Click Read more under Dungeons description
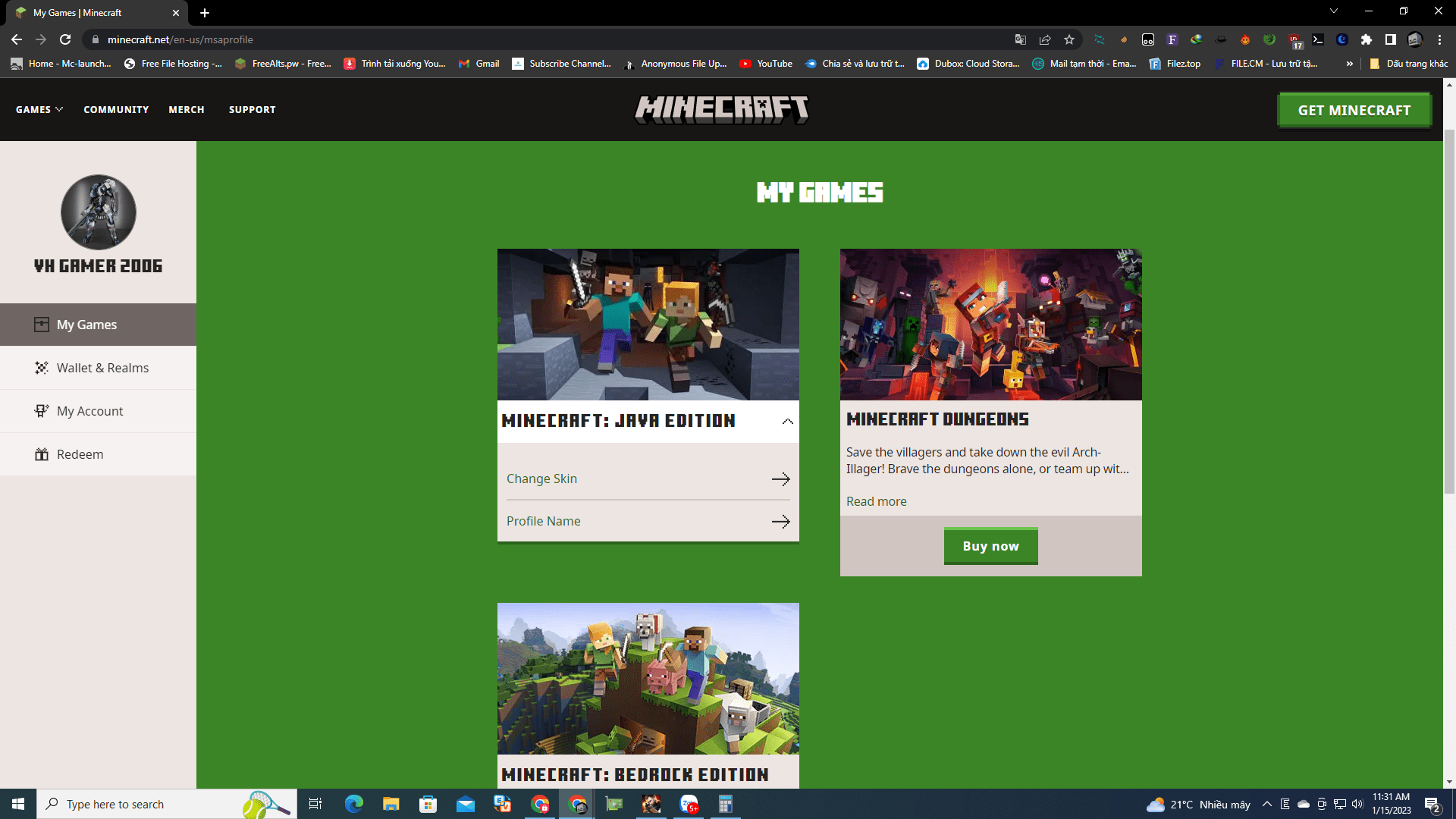The image size is (1456, 819). coord(876,501)
